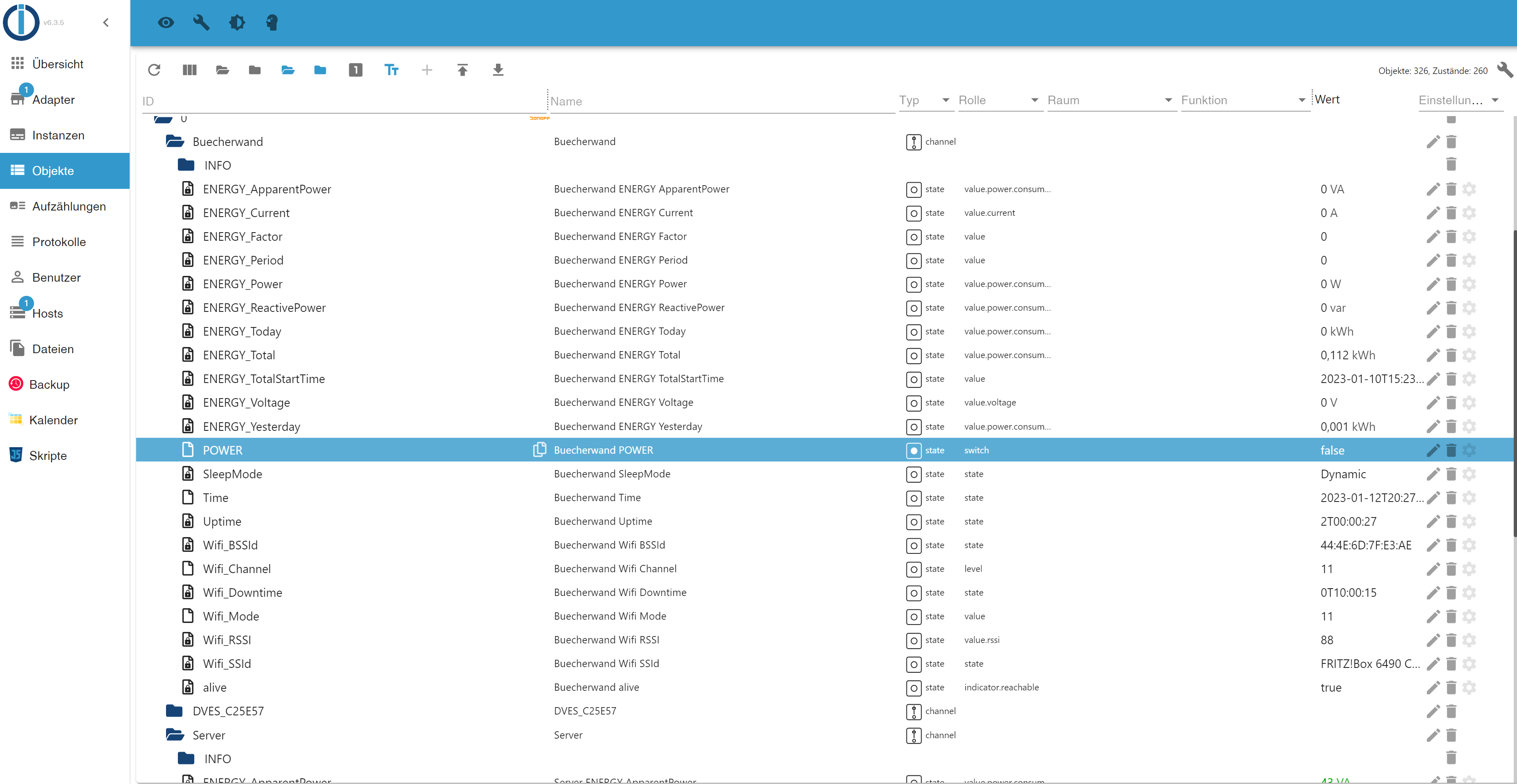Delete the Wifi_RSSI object via trash icon
This screenshot has width=1517, height=784.
tap(1451, 640)
